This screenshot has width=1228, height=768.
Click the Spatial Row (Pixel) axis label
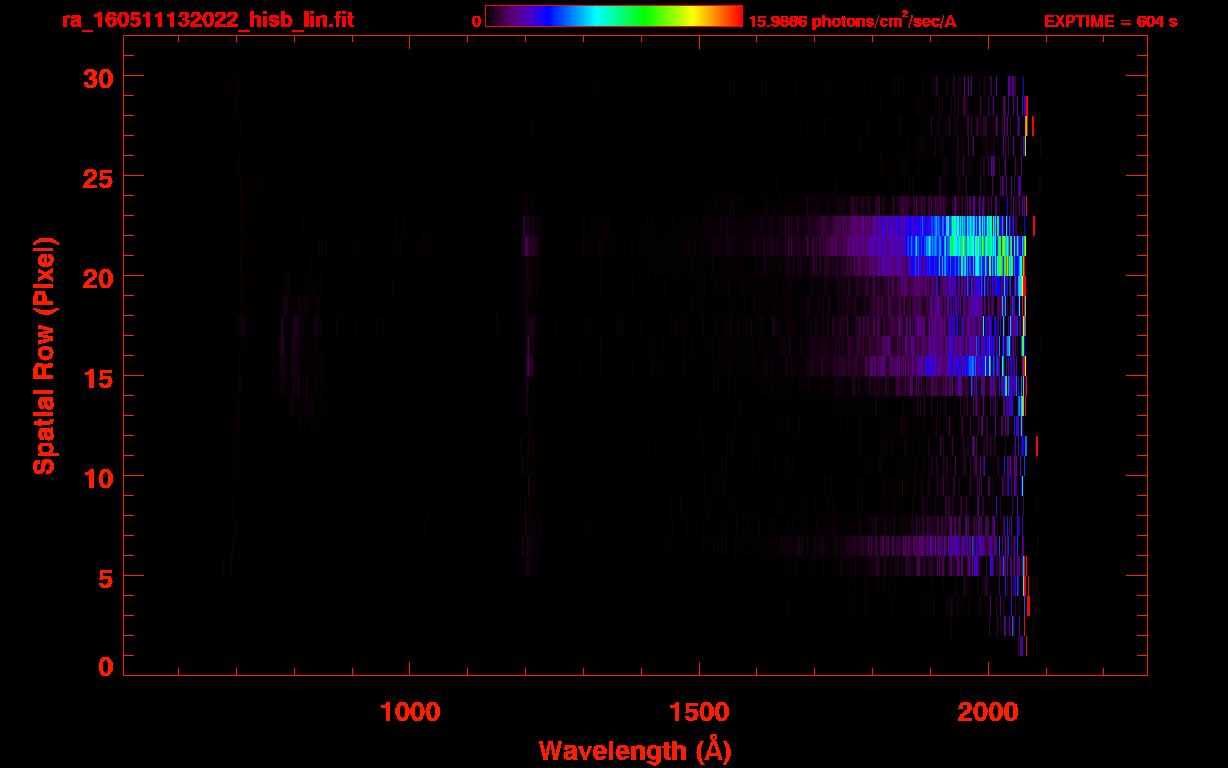(x=43, y=355)
